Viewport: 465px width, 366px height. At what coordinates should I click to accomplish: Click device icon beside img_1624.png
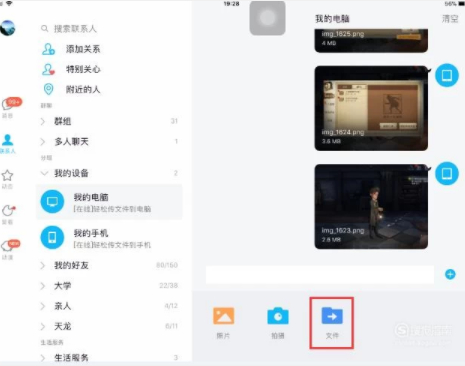[x=447, y=75]
